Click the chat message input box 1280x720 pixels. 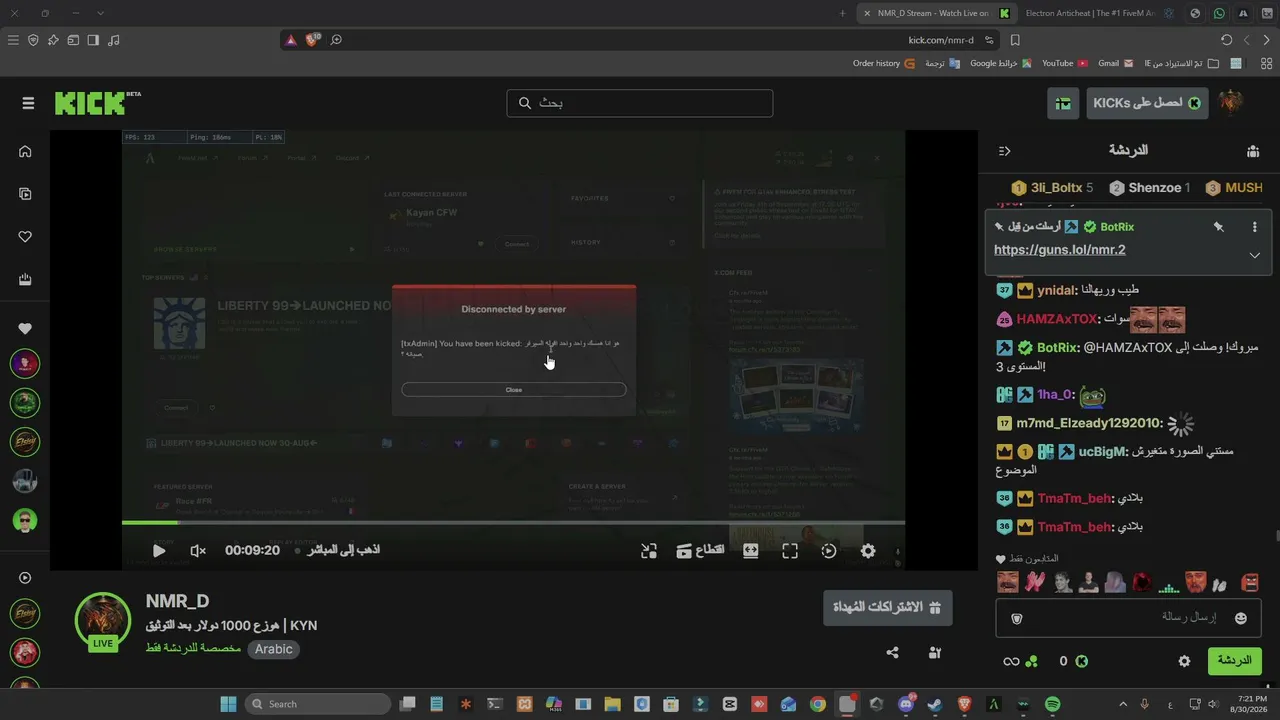[1127, 618]
